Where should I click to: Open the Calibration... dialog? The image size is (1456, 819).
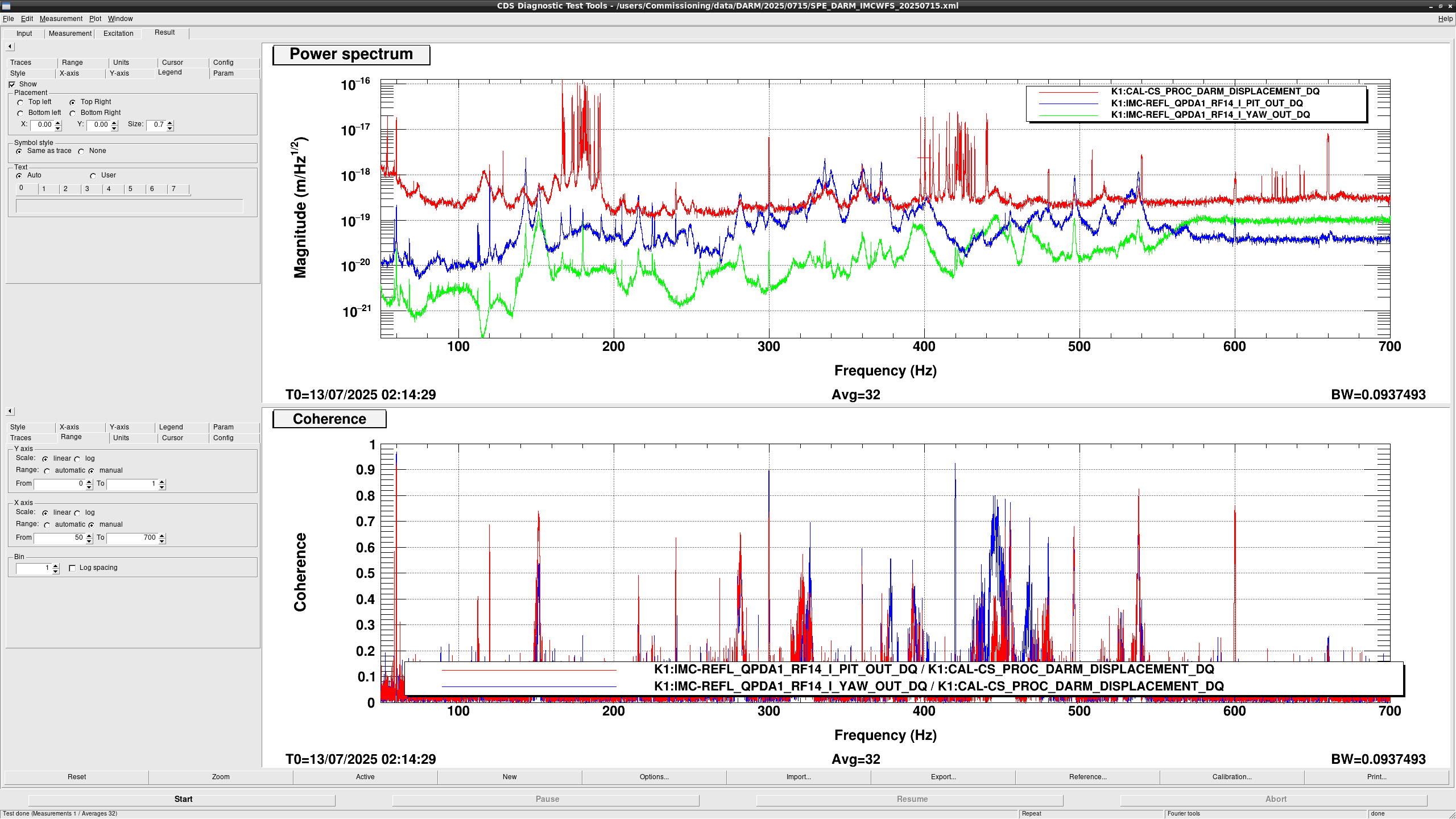pos(1232,777)
